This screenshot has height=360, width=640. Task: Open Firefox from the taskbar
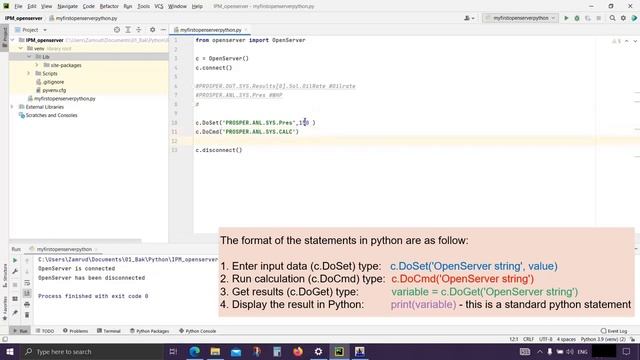[298, 351]
